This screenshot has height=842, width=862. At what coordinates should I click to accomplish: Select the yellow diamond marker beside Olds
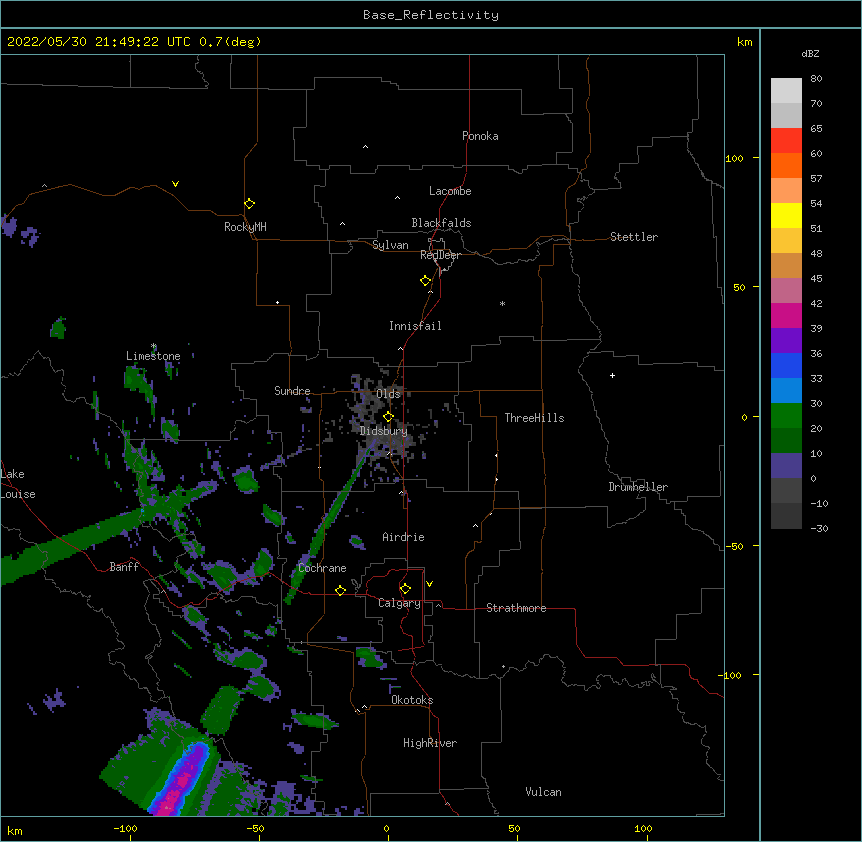pos(388,417)
